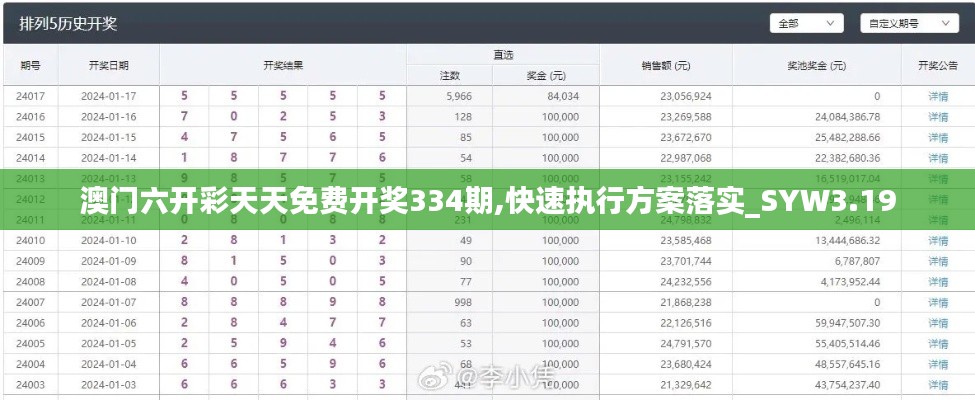Image resolution: width=975 pixels, height=400 pixels.
Task: Click the date 2024-01-08
Action: [x=109, y=282]
